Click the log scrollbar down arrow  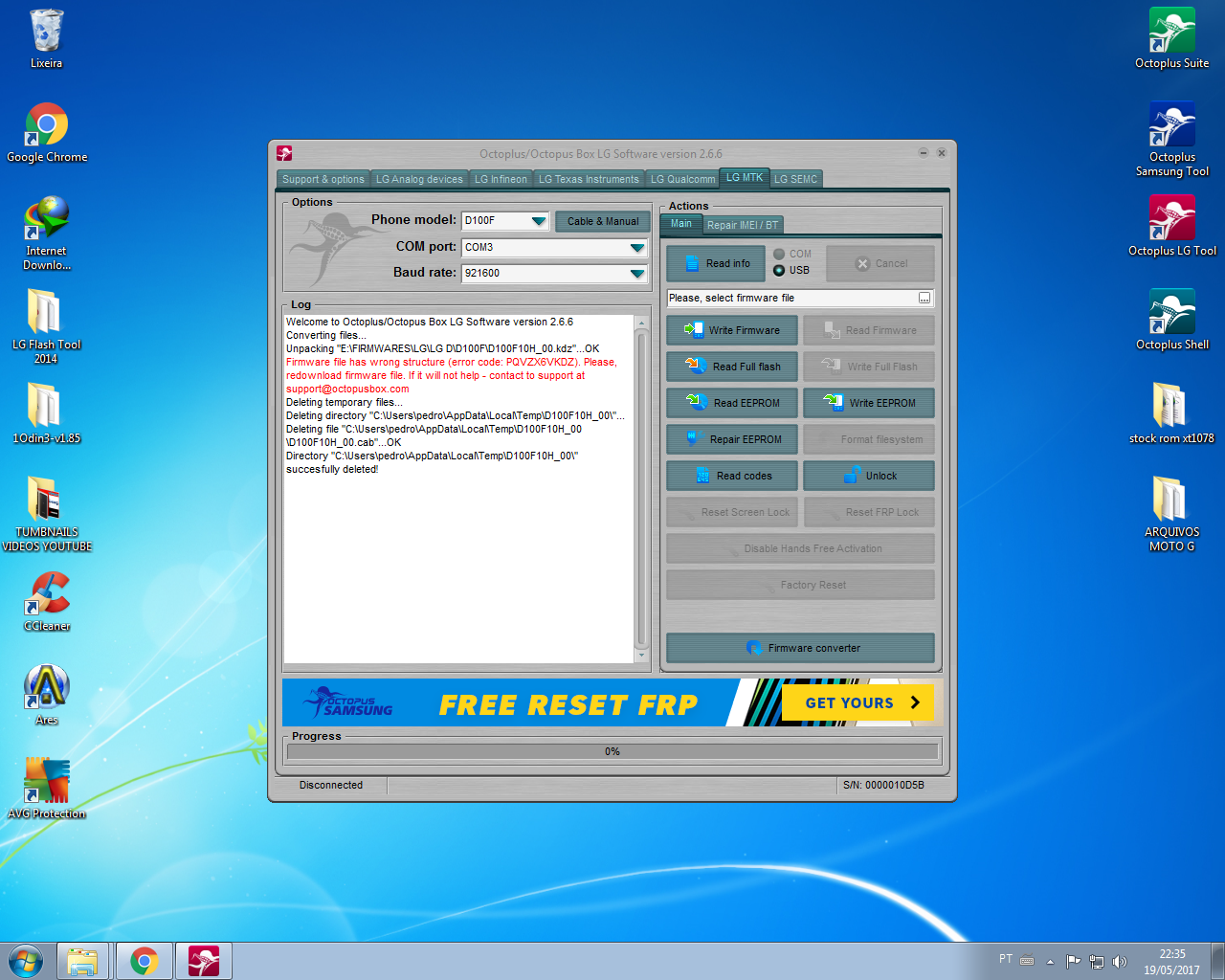pyautogui.click(x=642, y=657)
